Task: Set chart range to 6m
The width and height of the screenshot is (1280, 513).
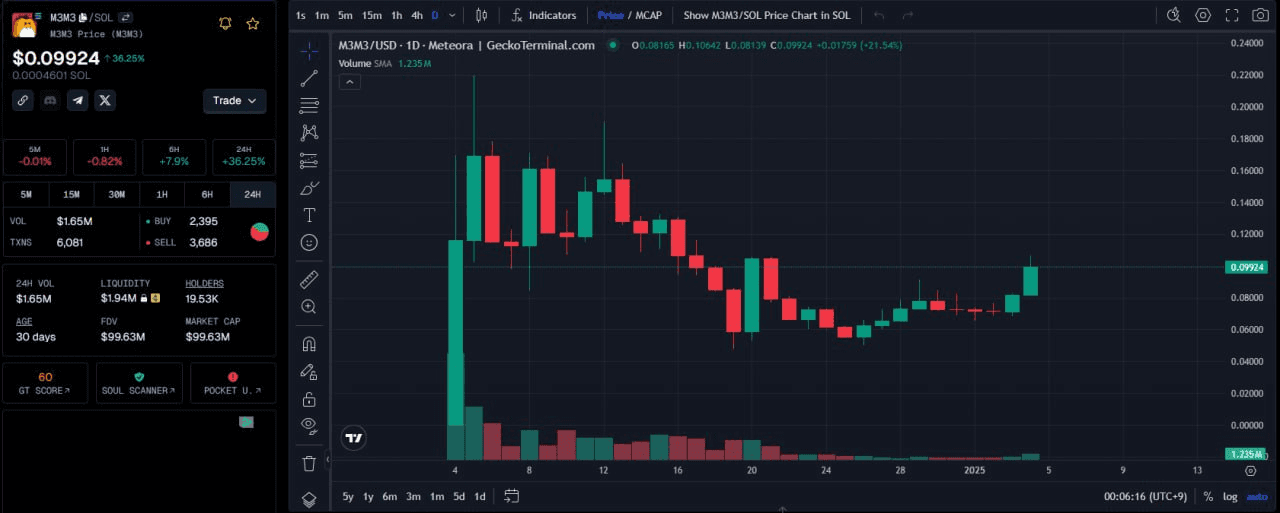Action: [x=390, y=496]
